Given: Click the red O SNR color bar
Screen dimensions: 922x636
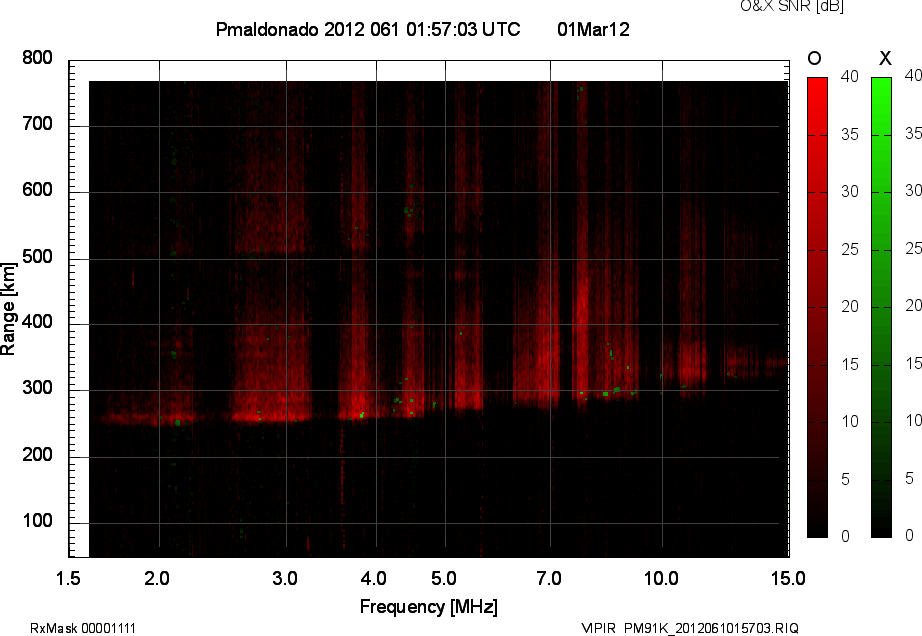Looking at the screenshot, I should (817, 307).
